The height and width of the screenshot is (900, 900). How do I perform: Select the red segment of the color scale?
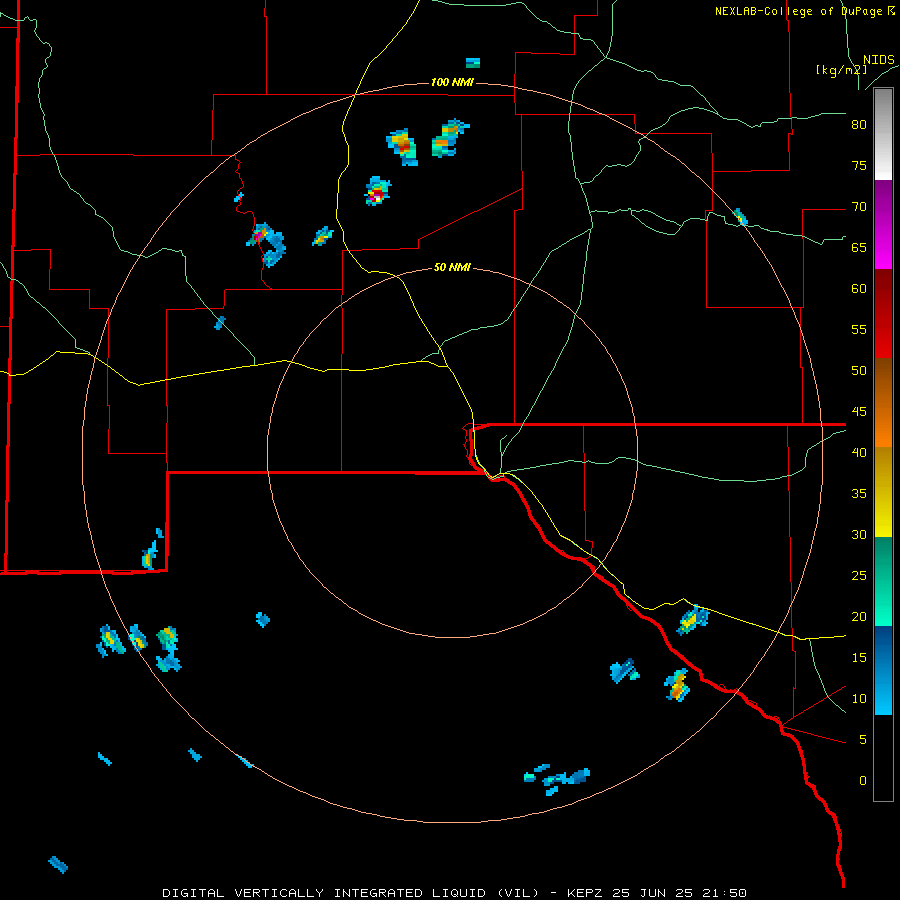pos(883,314)
